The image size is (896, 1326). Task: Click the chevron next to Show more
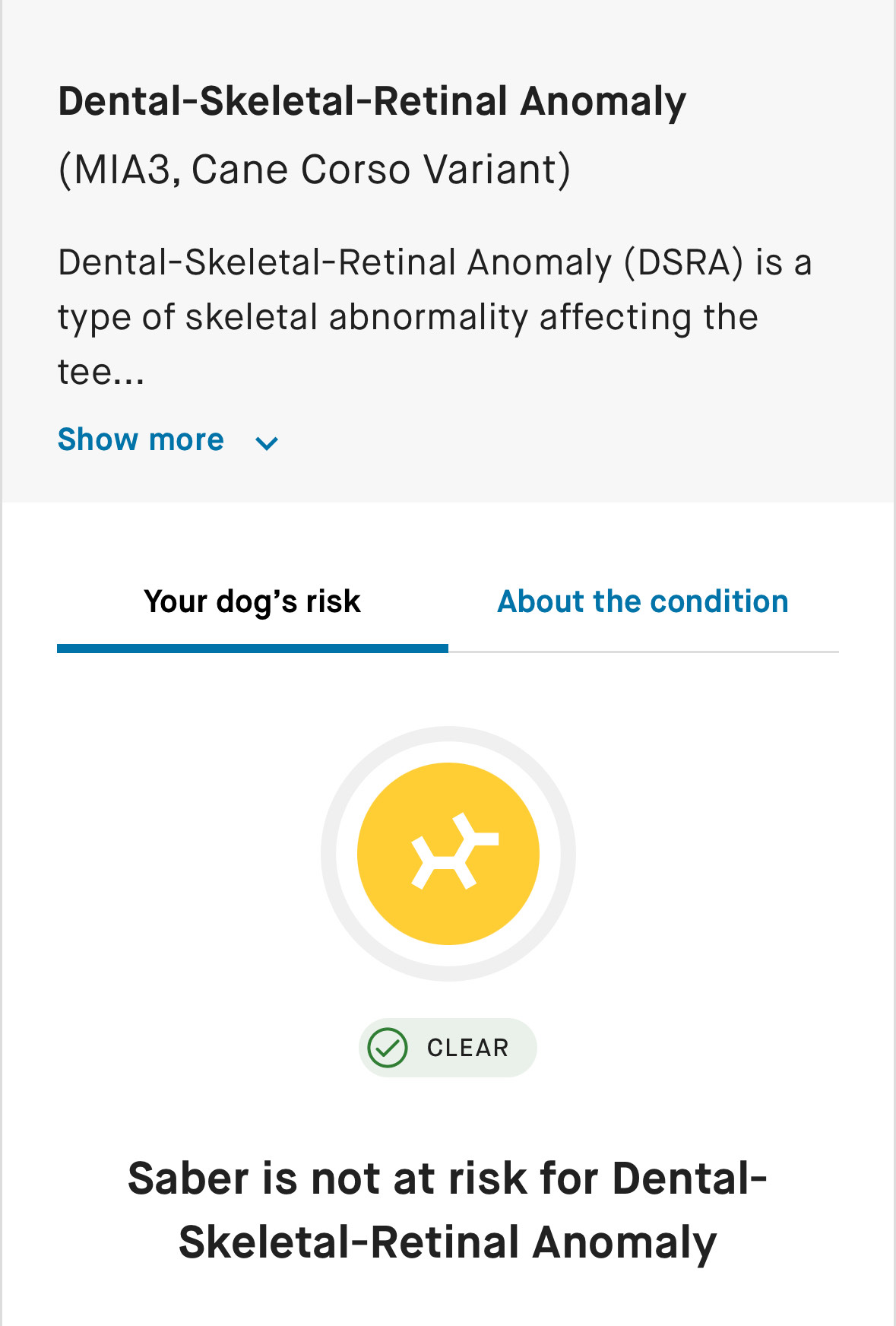pyautogui.click(x=266, y=443)
